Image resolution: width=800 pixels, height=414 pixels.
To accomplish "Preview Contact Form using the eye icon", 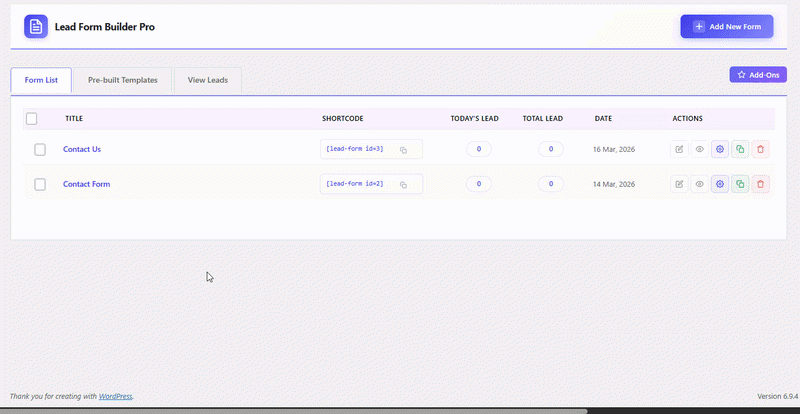I will click(700, 184).
